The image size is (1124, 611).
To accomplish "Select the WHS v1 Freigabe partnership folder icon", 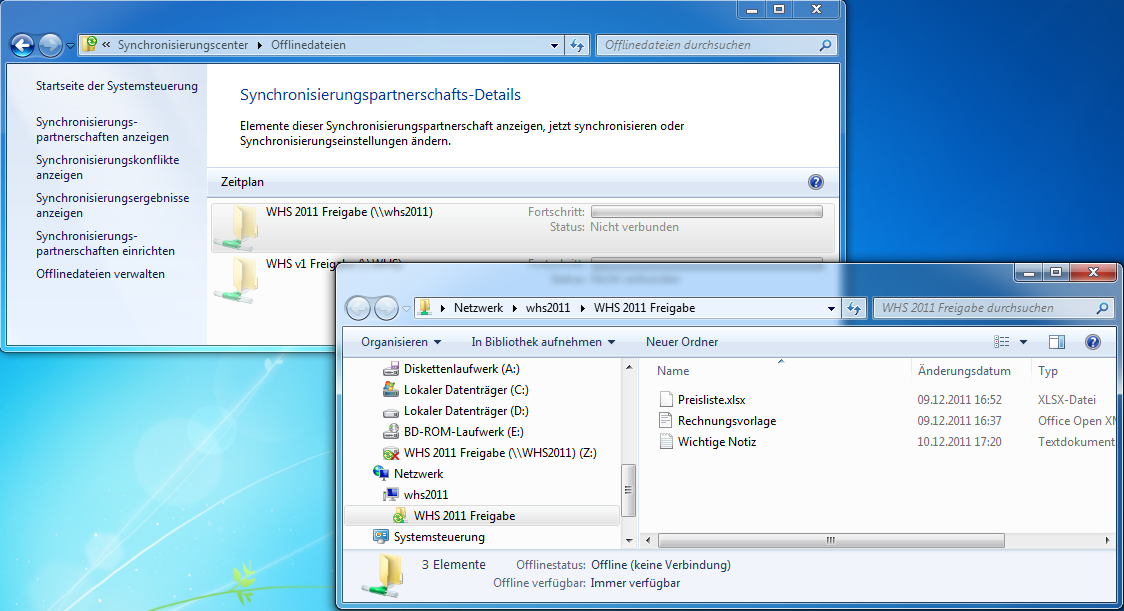I will point(237,280).
